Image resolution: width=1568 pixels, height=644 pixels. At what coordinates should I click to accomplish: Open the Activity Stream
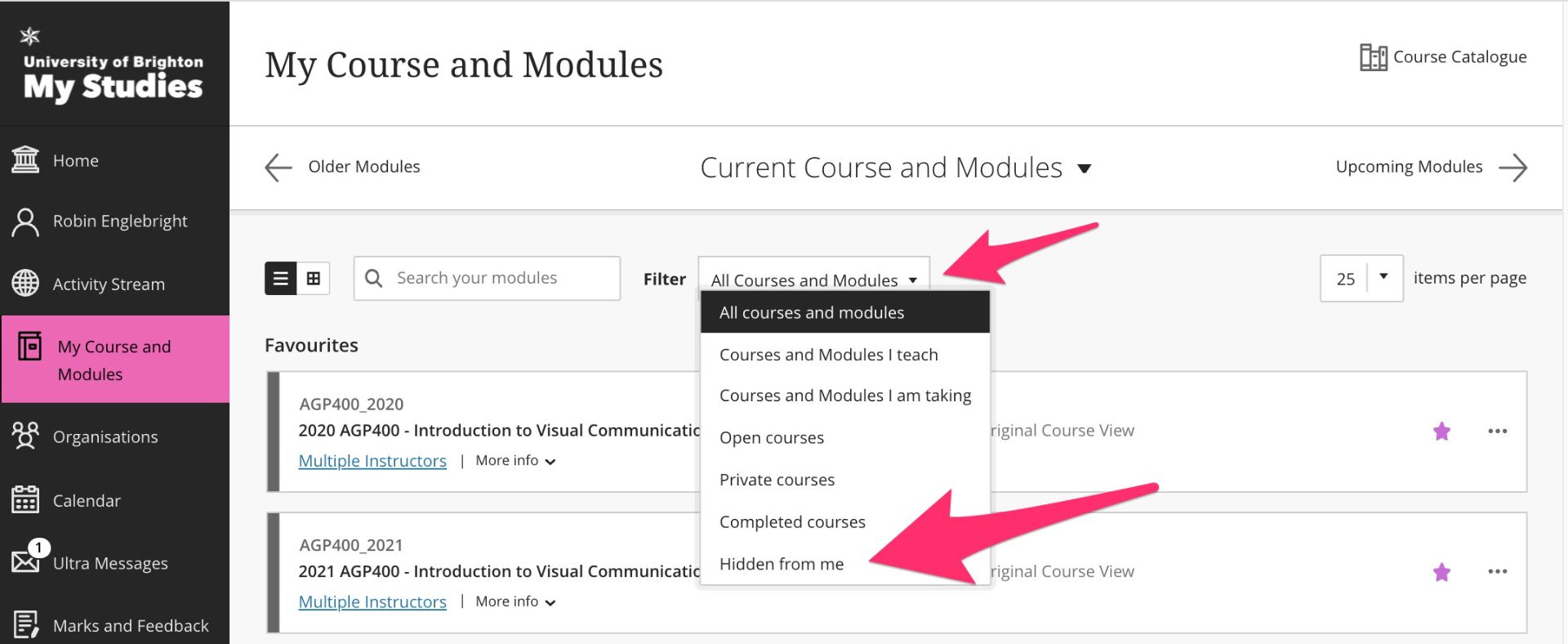click(109, 284)
